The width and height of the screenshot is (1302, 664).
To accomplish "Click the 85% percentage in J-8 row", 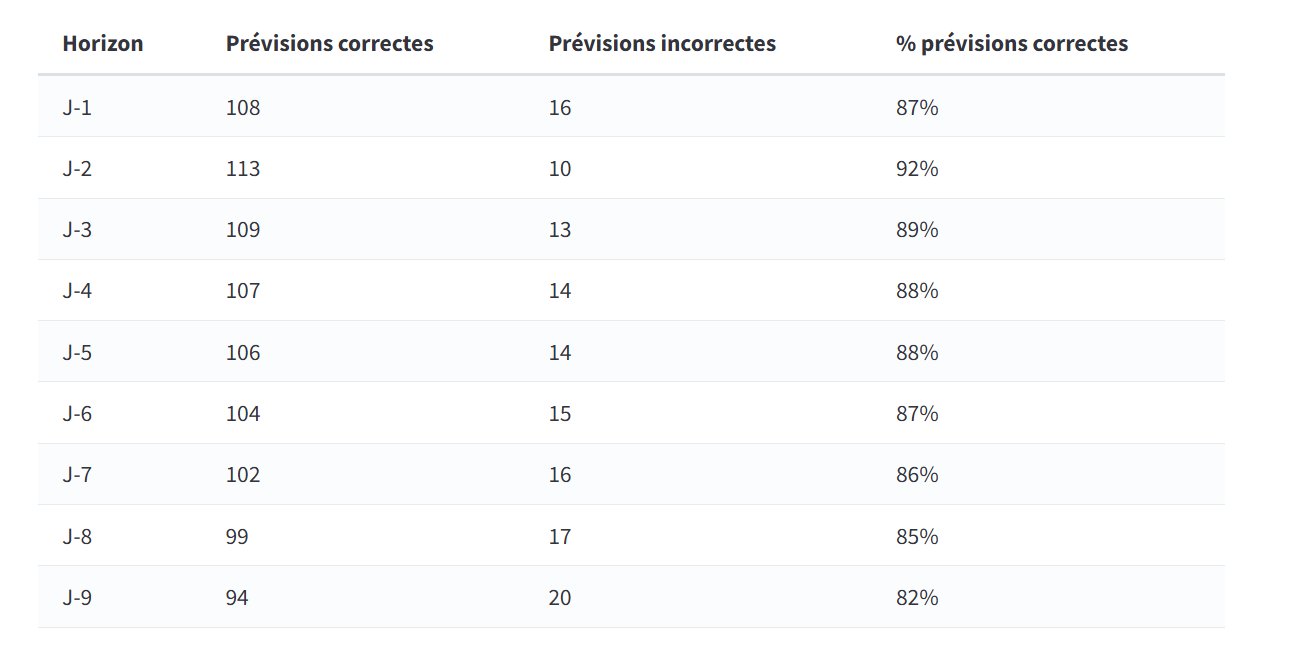I will [x=917, y=537].
